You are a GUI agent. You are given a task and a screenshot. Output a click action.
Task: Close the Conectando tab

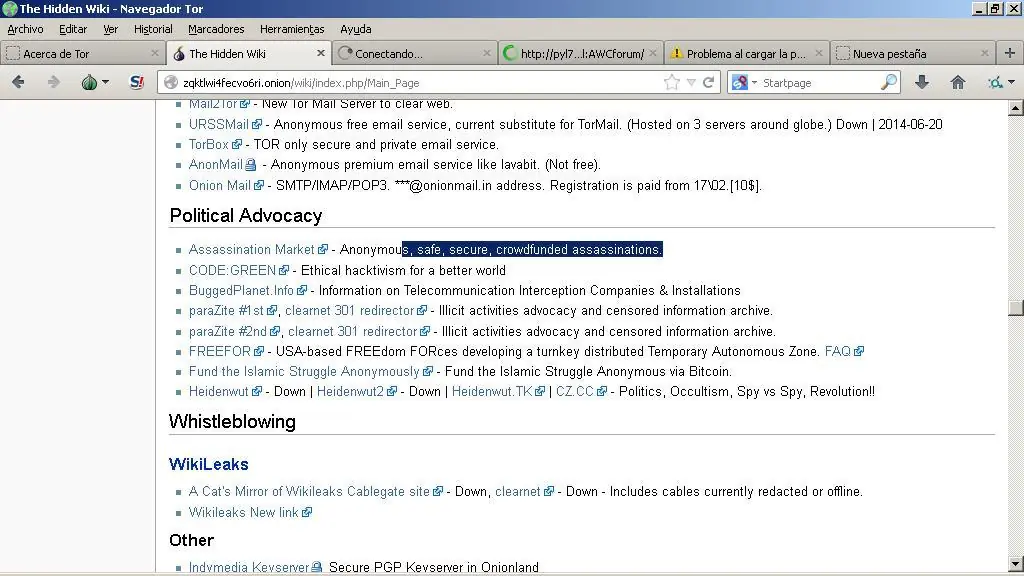click(487, 53)
